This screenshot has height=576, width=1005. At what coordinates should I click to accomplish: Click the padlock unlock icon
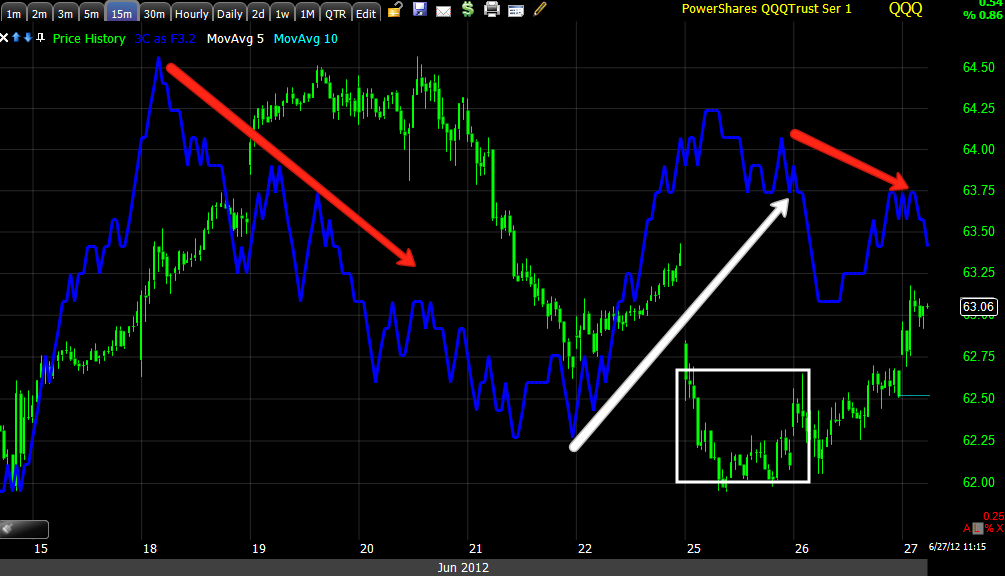click(395, 10)
